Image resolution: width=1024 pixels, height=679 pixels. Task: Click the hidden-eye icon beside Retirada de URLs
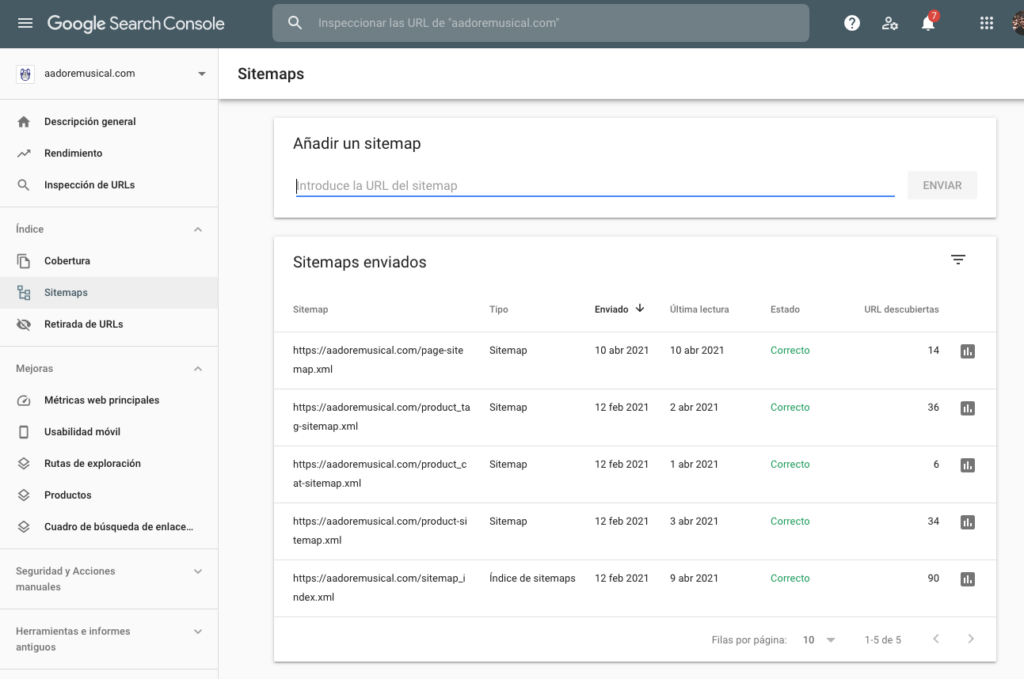click(24, 324)
